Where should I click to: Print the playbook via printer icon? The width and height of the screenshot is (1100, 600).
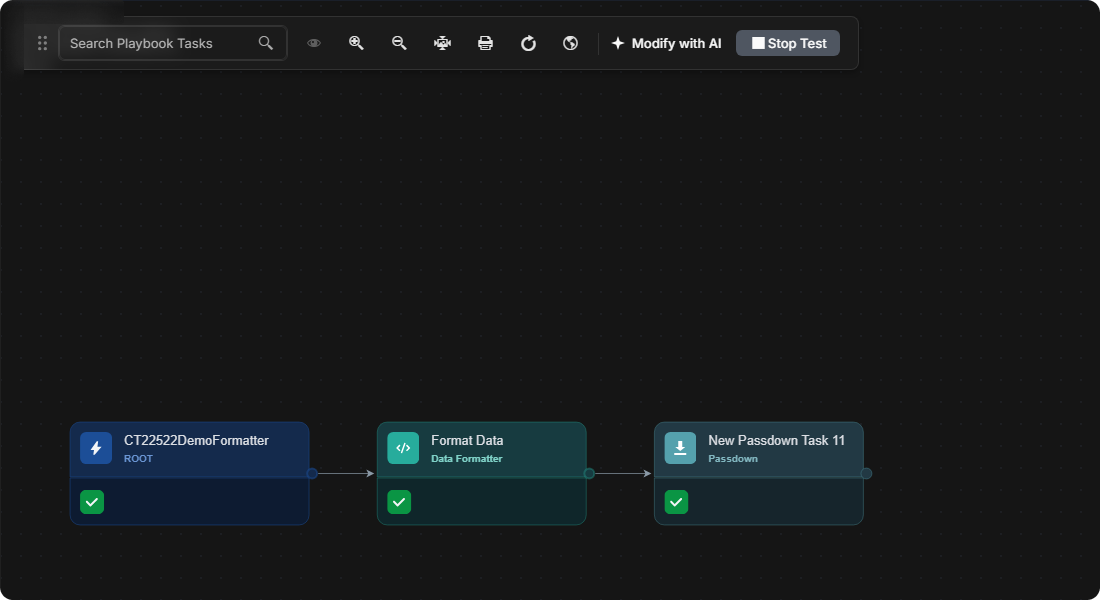(485, 44)
